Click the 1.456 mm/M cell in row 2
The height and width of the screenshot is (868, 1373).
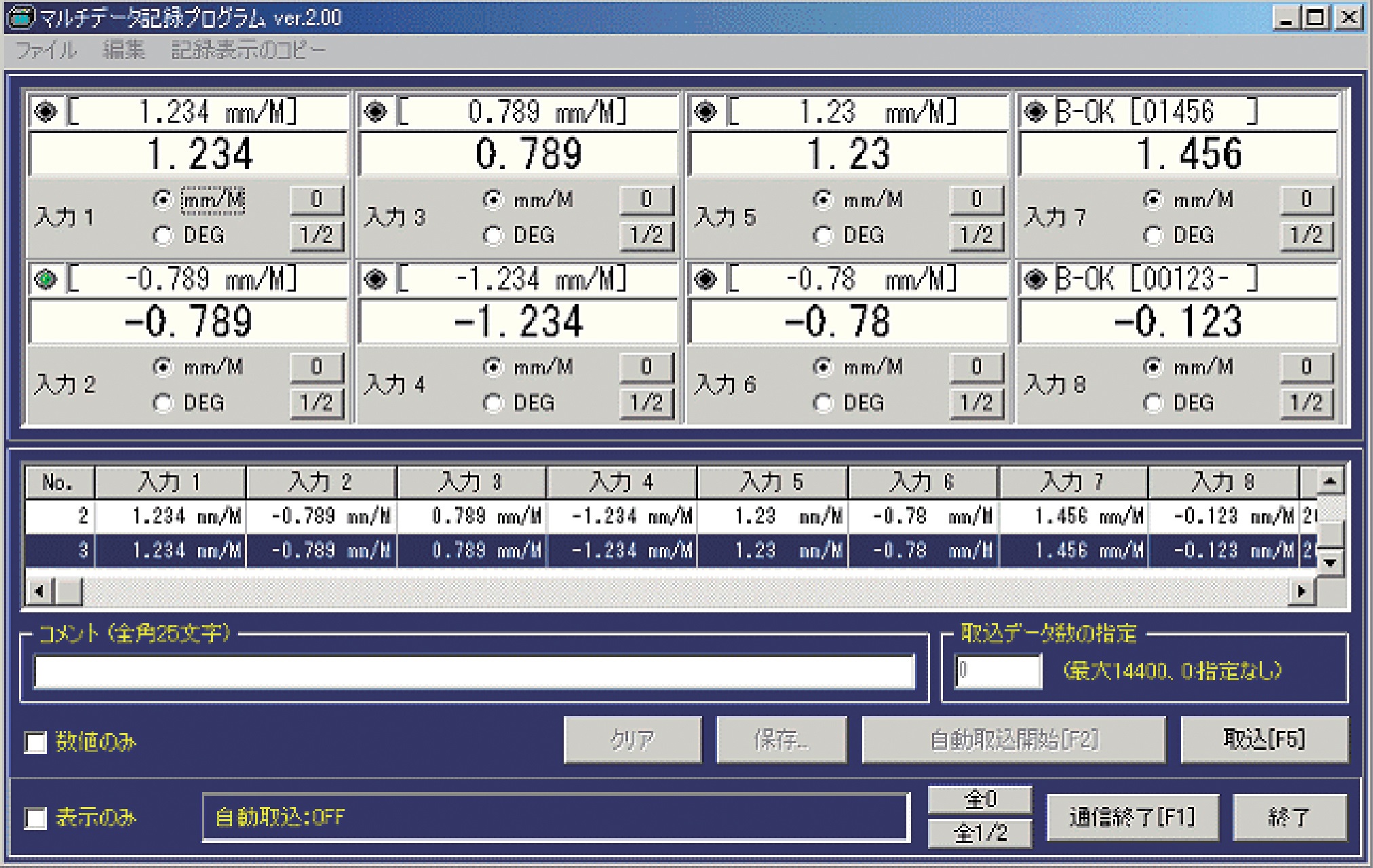[x=1074, y=517]
